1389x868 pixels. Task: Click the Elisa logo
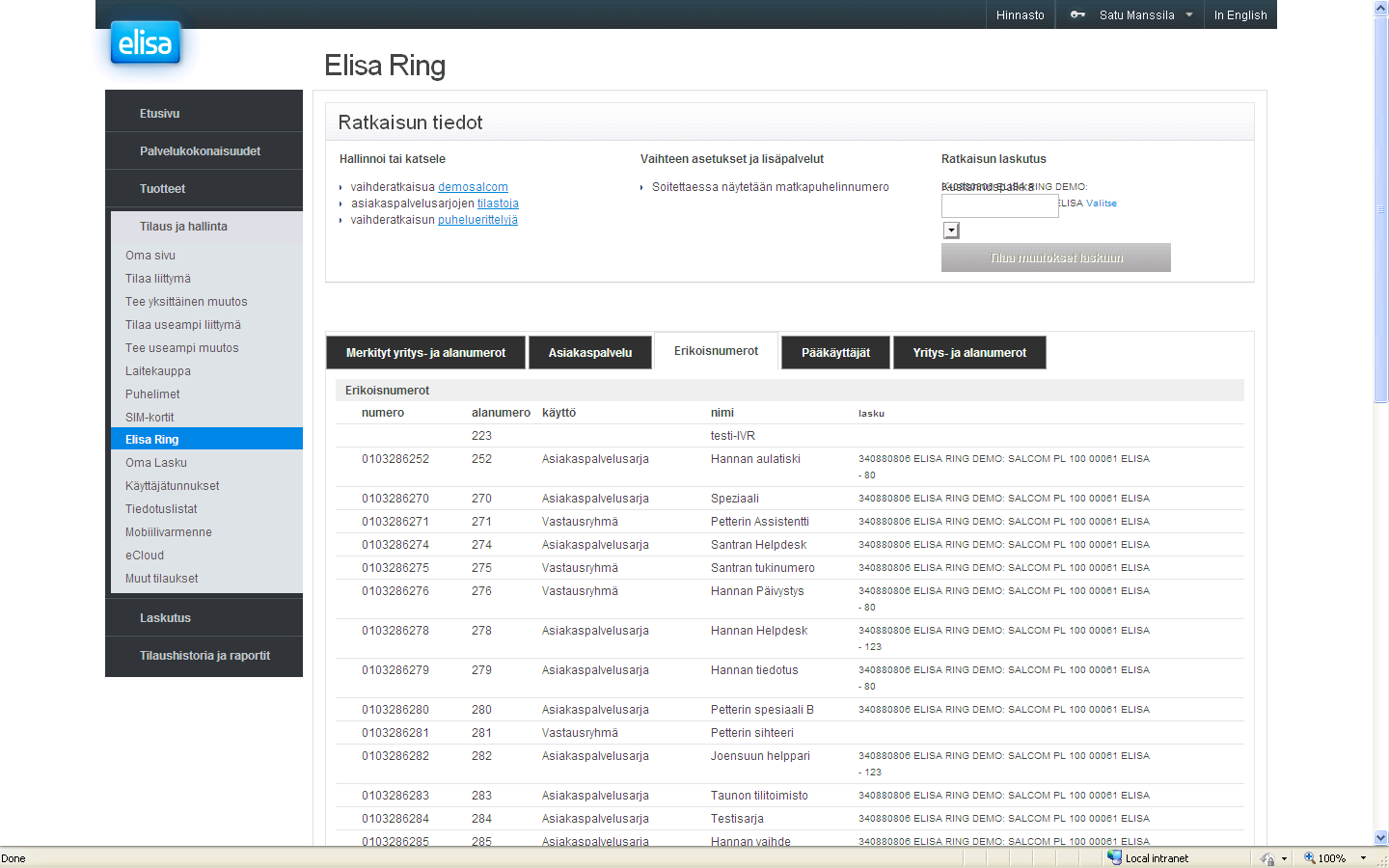point(146,42)
